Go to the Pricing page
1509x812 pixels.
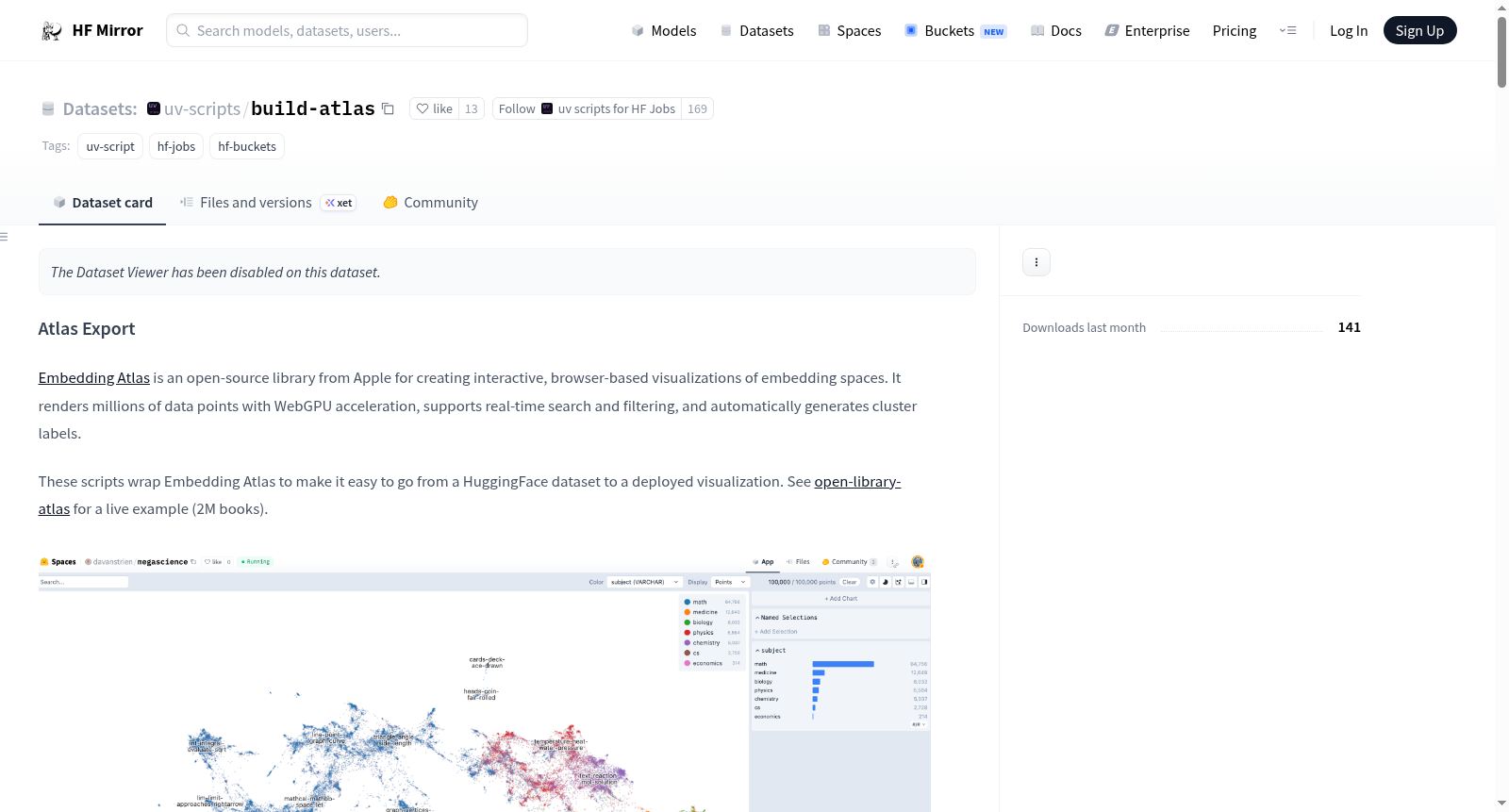tap(1235, 31)
